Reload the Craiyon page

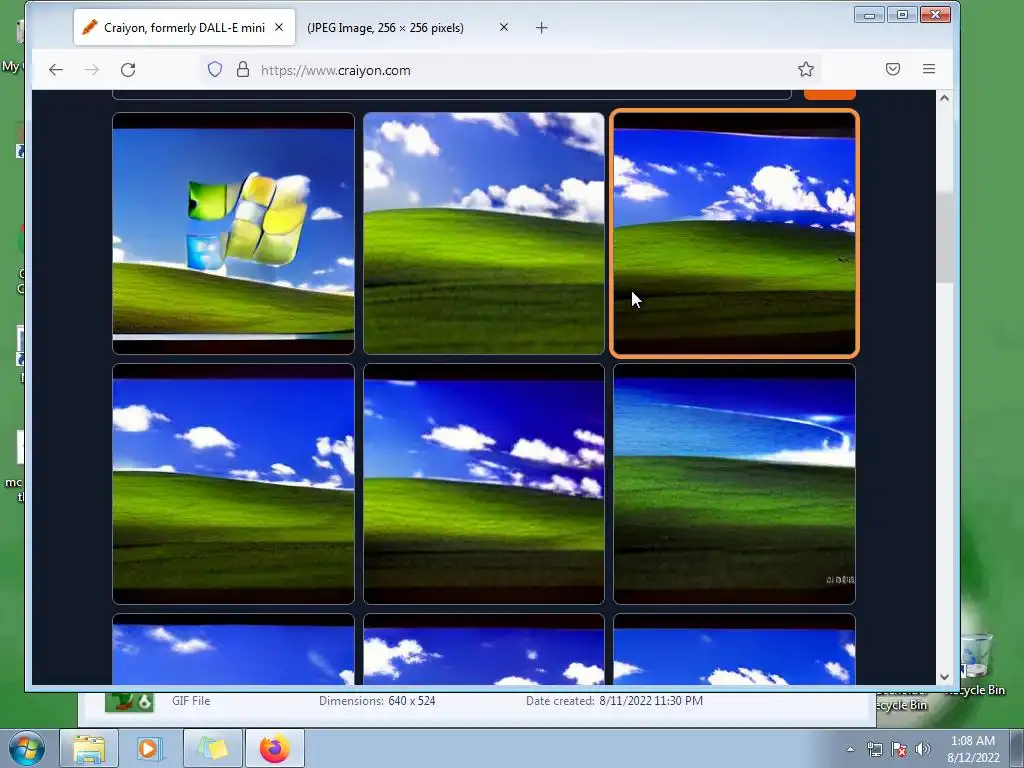128,70
